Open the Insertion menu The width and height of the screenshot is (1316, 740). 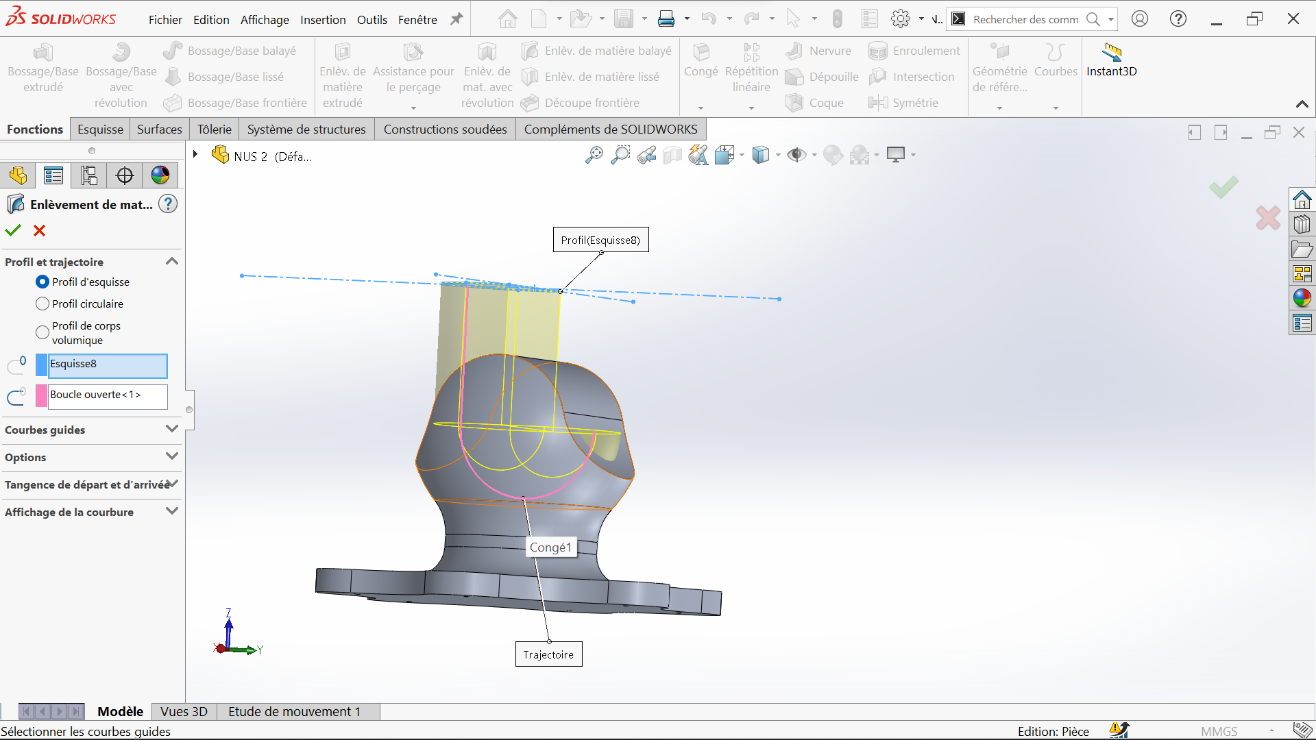(x=323, y=20)
